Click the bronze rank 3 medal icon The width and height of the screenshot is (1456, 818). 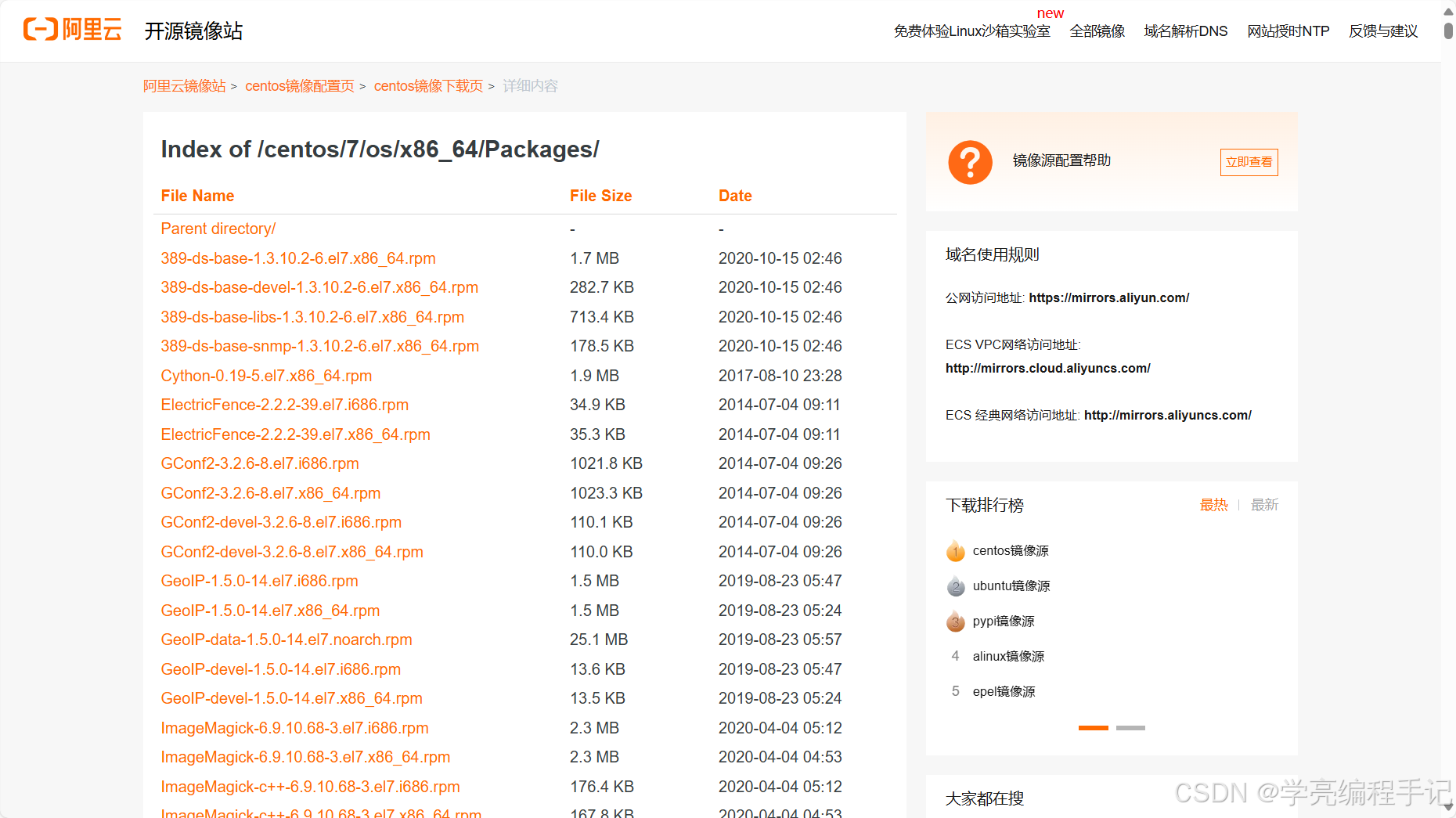point(956,622)
